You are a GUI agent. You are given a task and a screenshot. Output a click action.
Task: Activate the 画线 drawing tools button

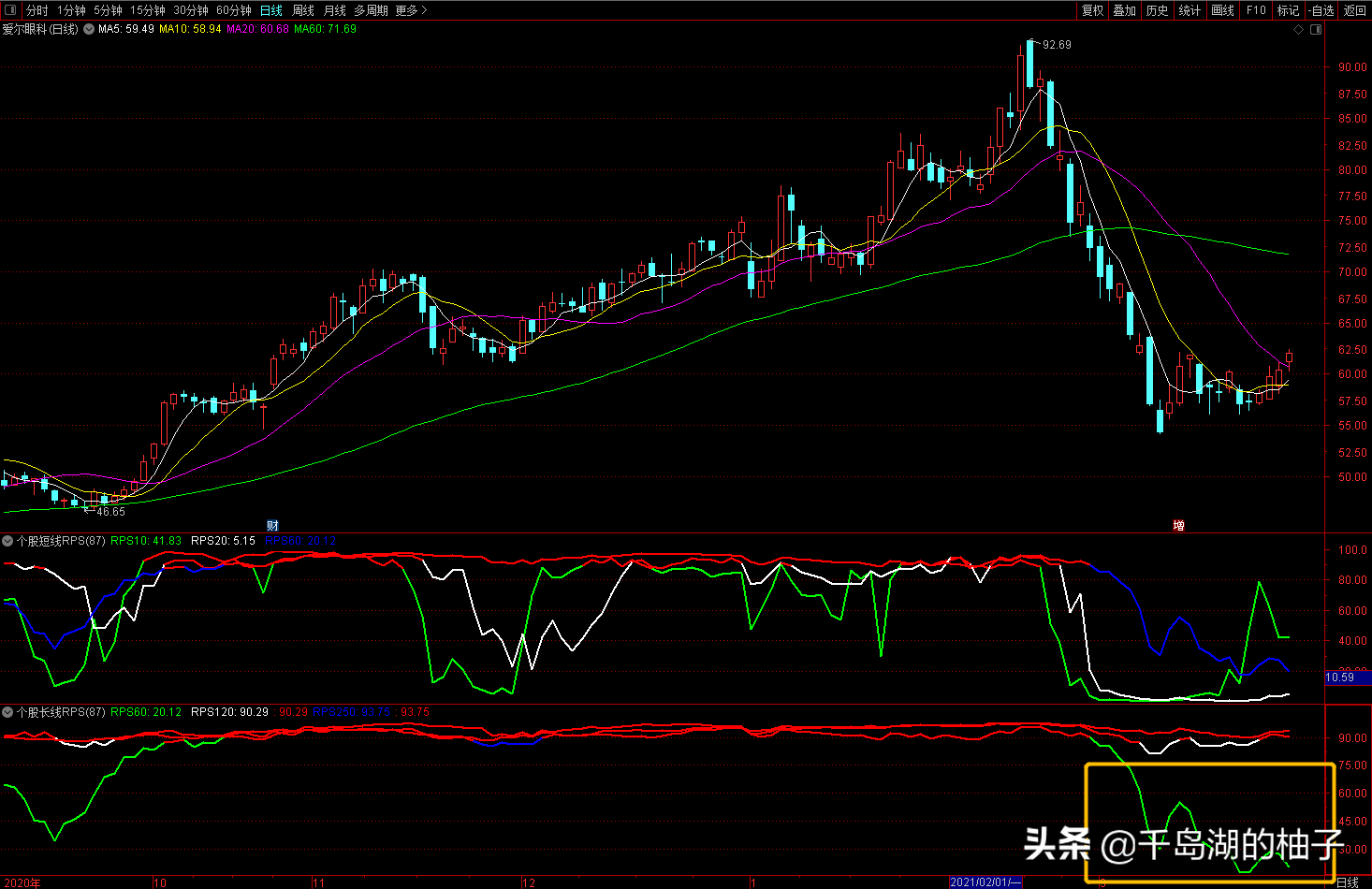tap(1222, 10)
